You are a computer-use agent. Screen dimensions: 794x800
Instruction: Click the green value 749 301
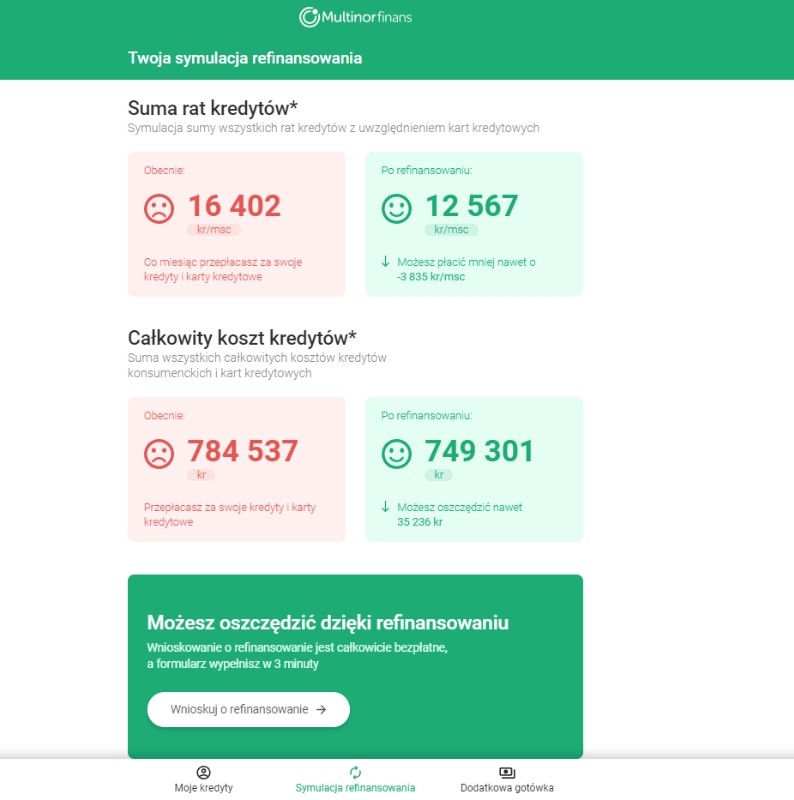[x=480, y=451]
